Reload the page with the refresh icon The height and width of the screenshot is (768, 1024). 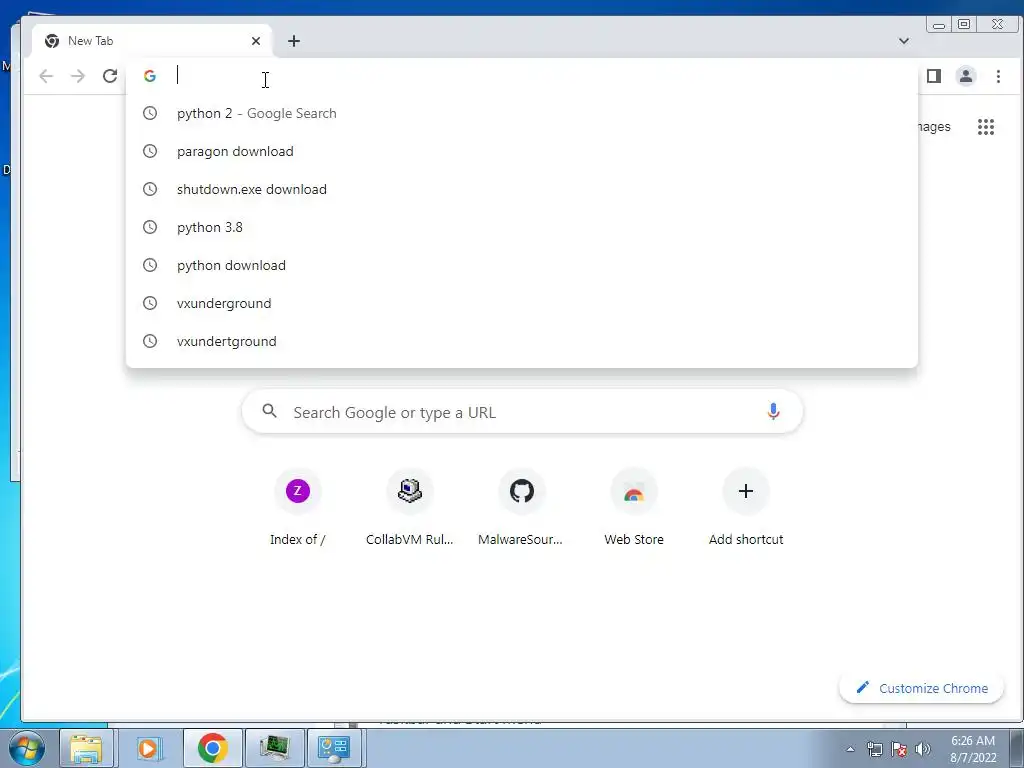click(x=110, y=76)
